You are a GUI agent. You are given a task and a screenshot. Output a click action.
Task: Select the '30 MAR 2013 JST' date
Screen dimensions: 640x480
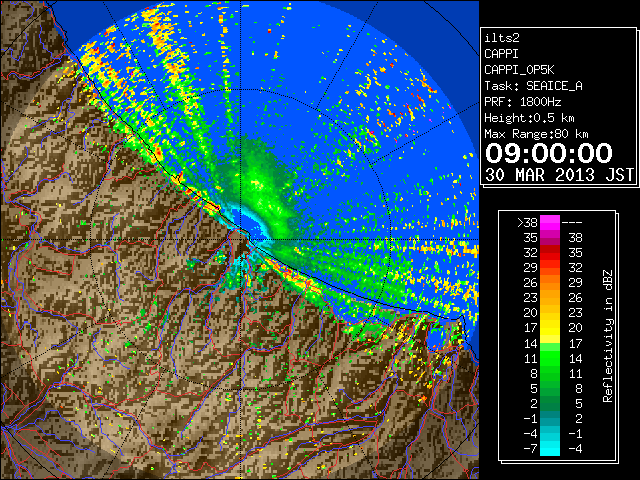coord(559,175)
